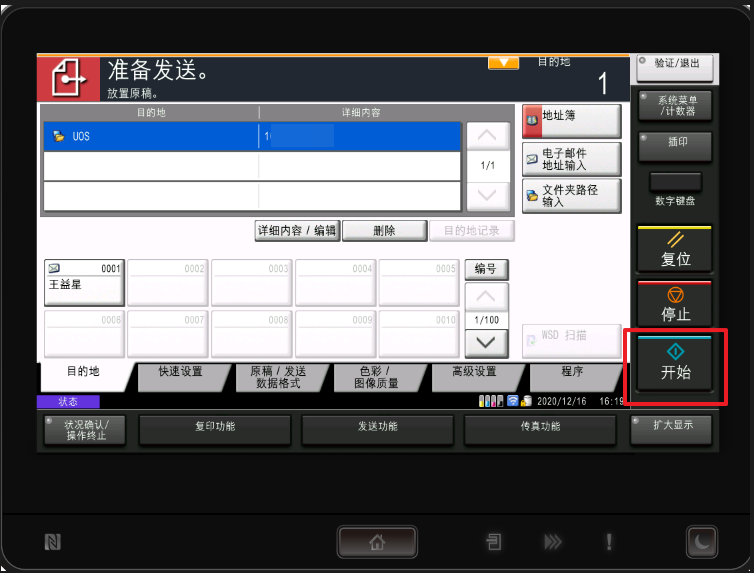The image size is (754, 573).
Task: Tap the Delete (删除) button
Action: (385, 231)
